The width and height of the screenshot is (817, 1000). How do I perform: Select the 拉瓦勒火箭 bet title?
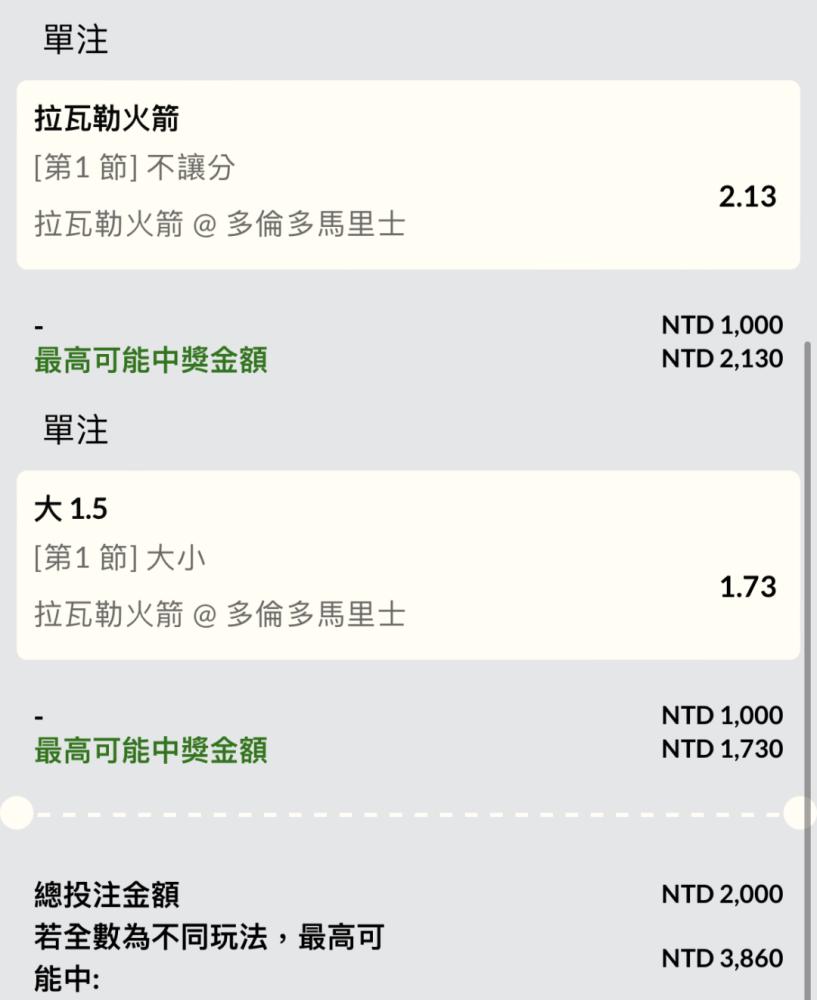point(107,119)
